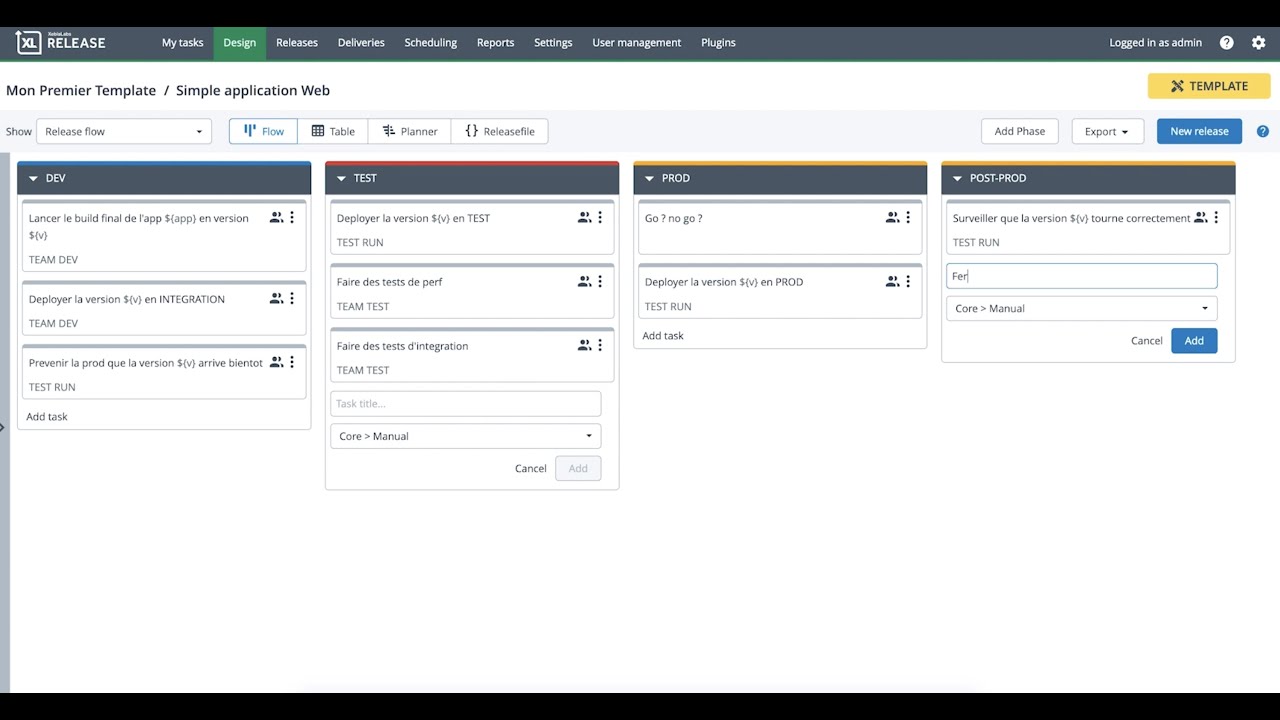Open task type dropdown in POST-PROD phase

point(1082,308)
